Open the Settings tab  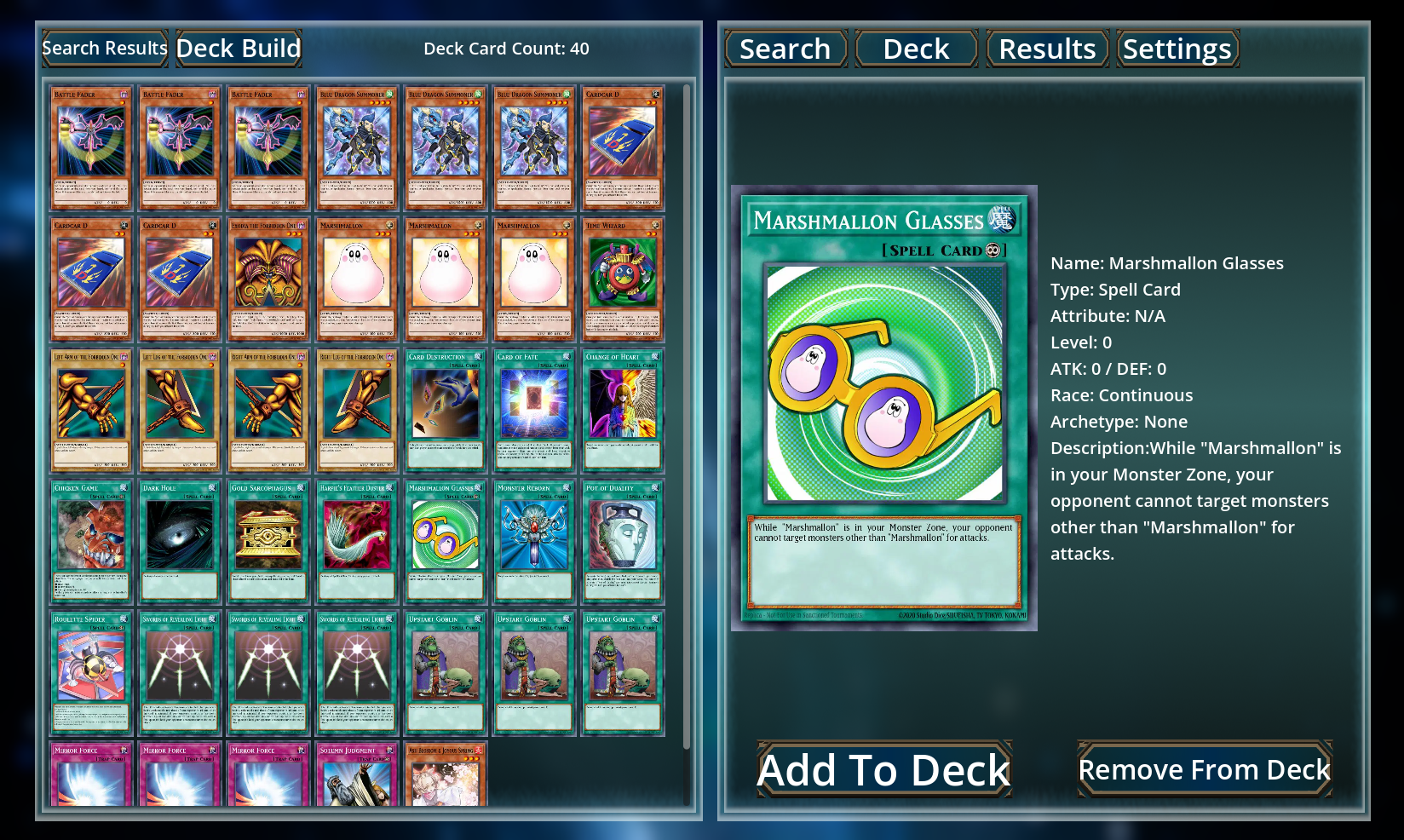point(1177,49)
